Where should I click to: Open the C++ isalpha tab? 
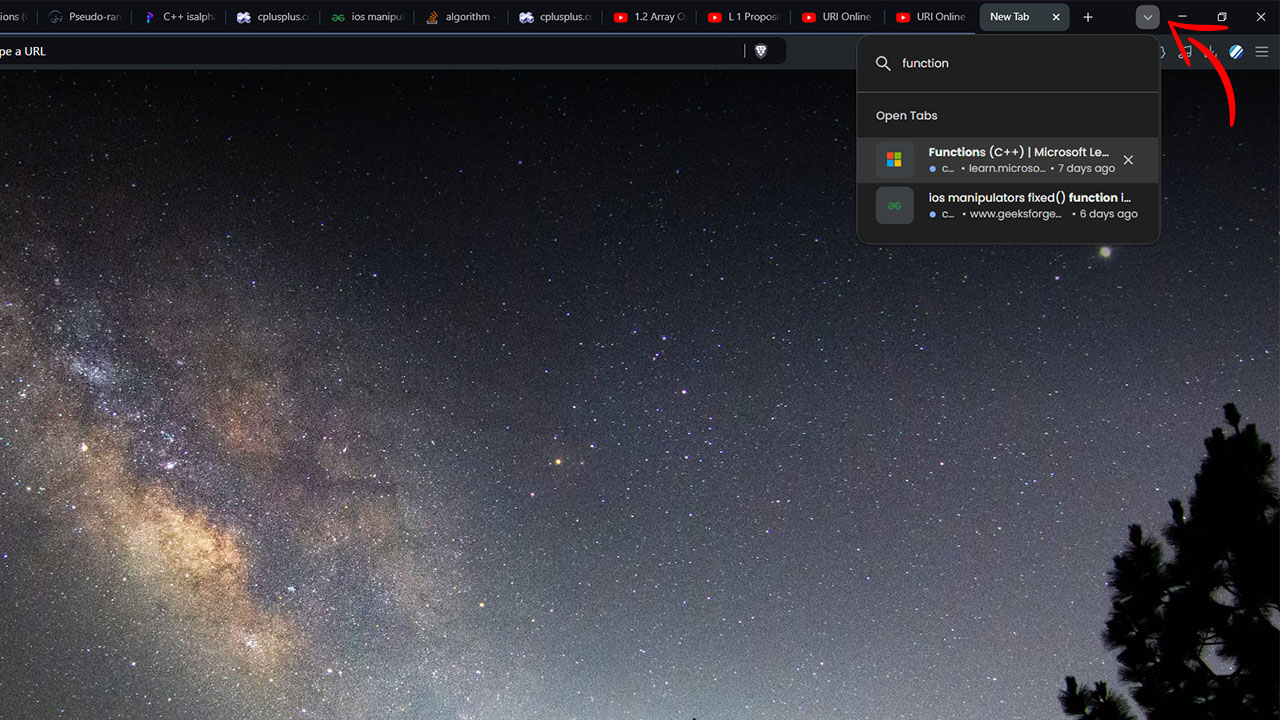pyautogui.click(x=180, y=17)
